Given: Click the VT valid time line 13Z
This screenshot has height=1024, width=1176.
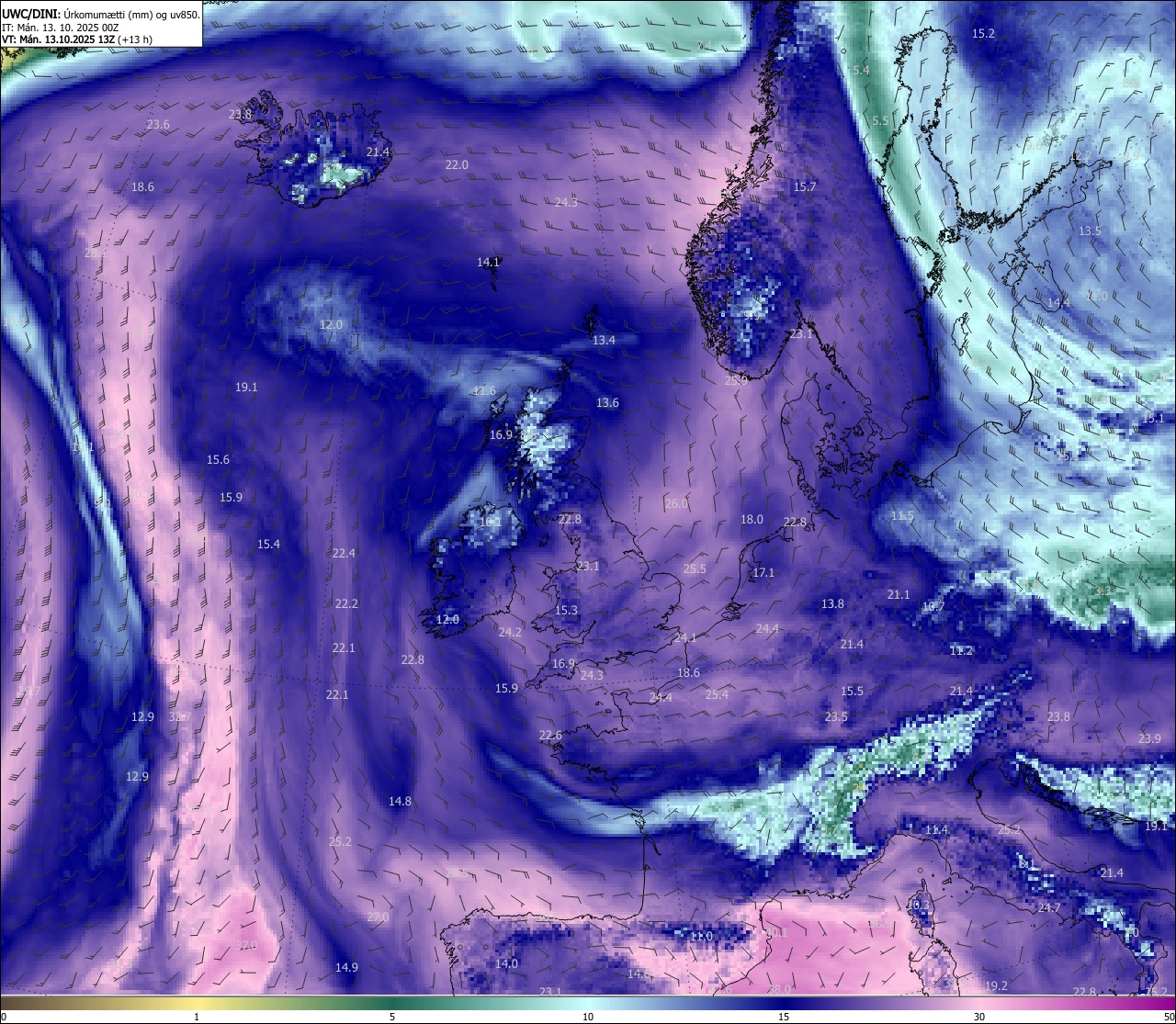Looking at the screenshot, I should tap(77, 39).
